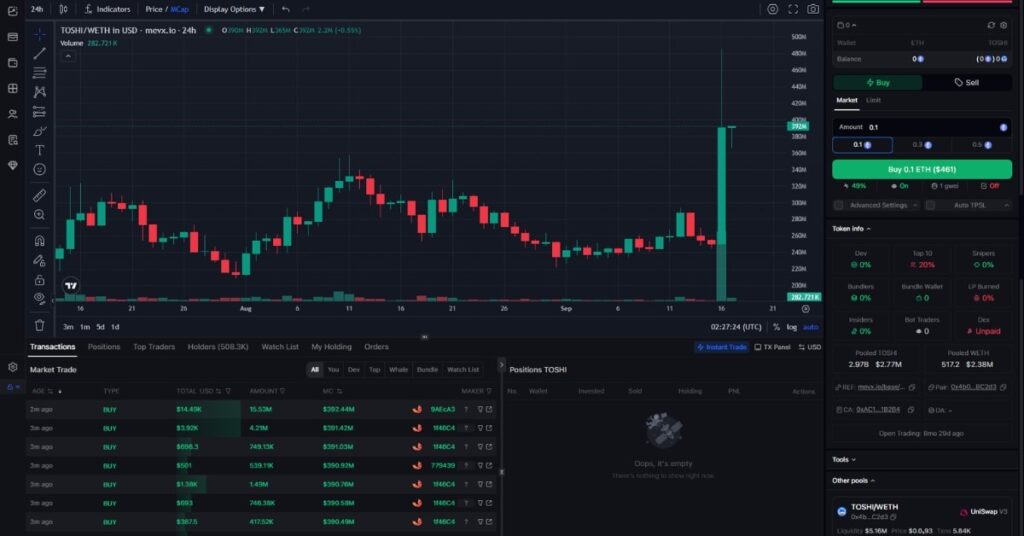Select the XABCD pattern tool
Viewport: 1024px width, 536px height.
[39, 92]
